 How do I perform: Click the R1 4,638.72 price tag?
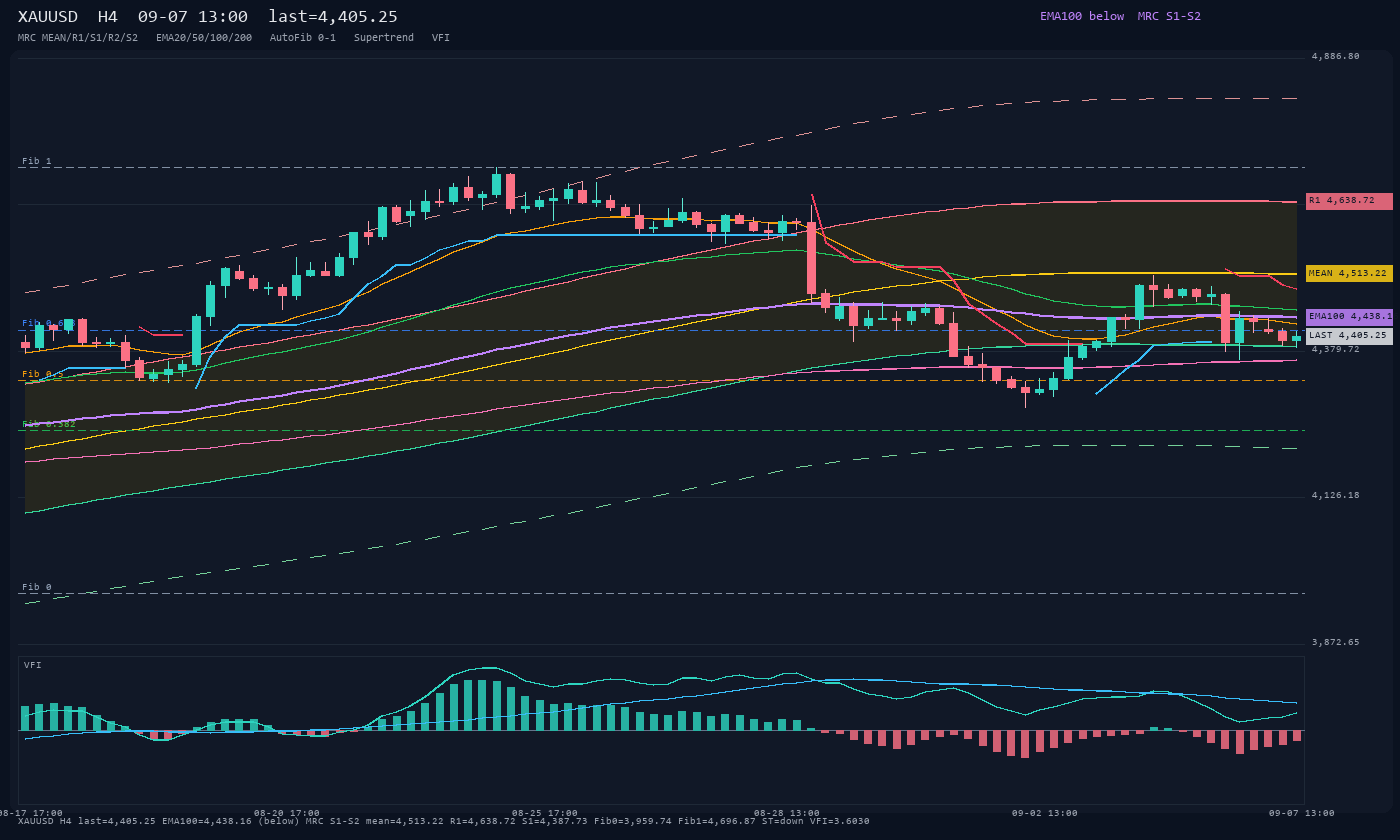coord(1349,201)
